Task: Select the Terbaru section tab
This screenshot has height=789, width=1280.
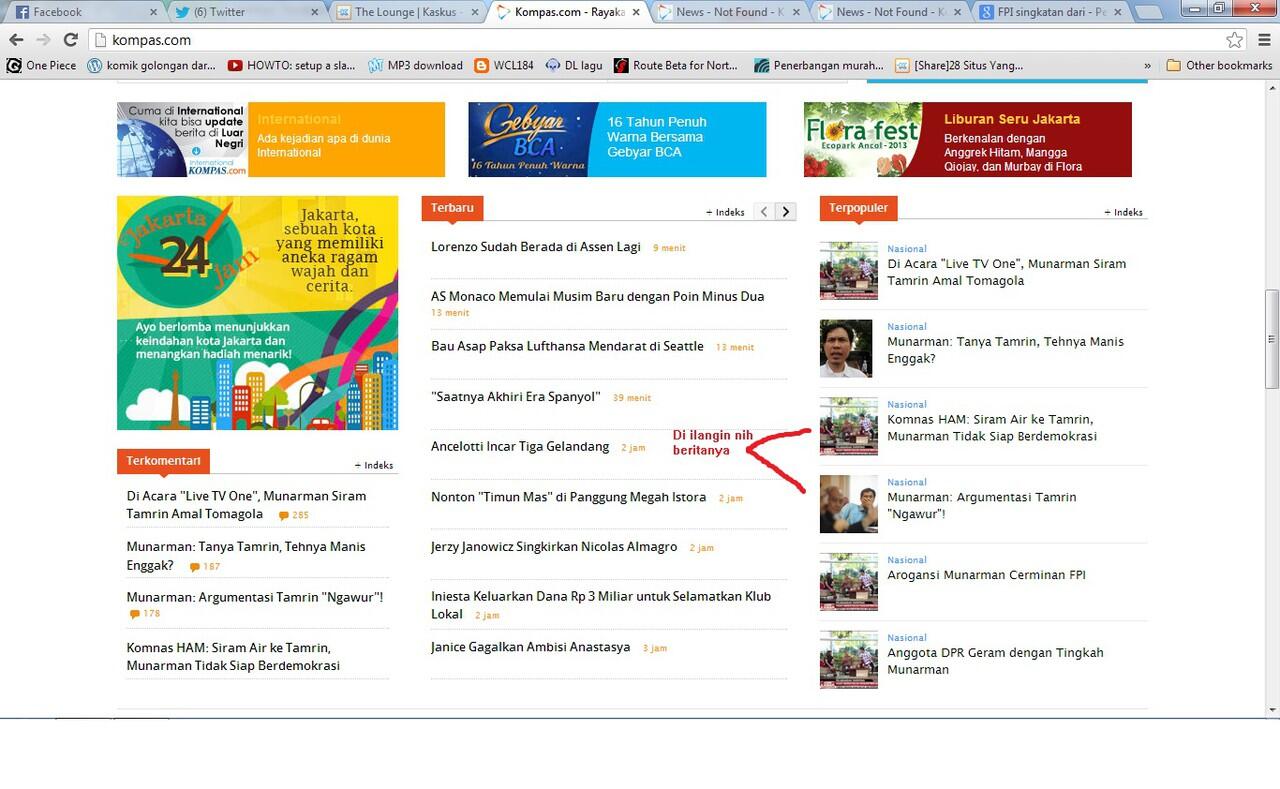Action: point(452,208)
